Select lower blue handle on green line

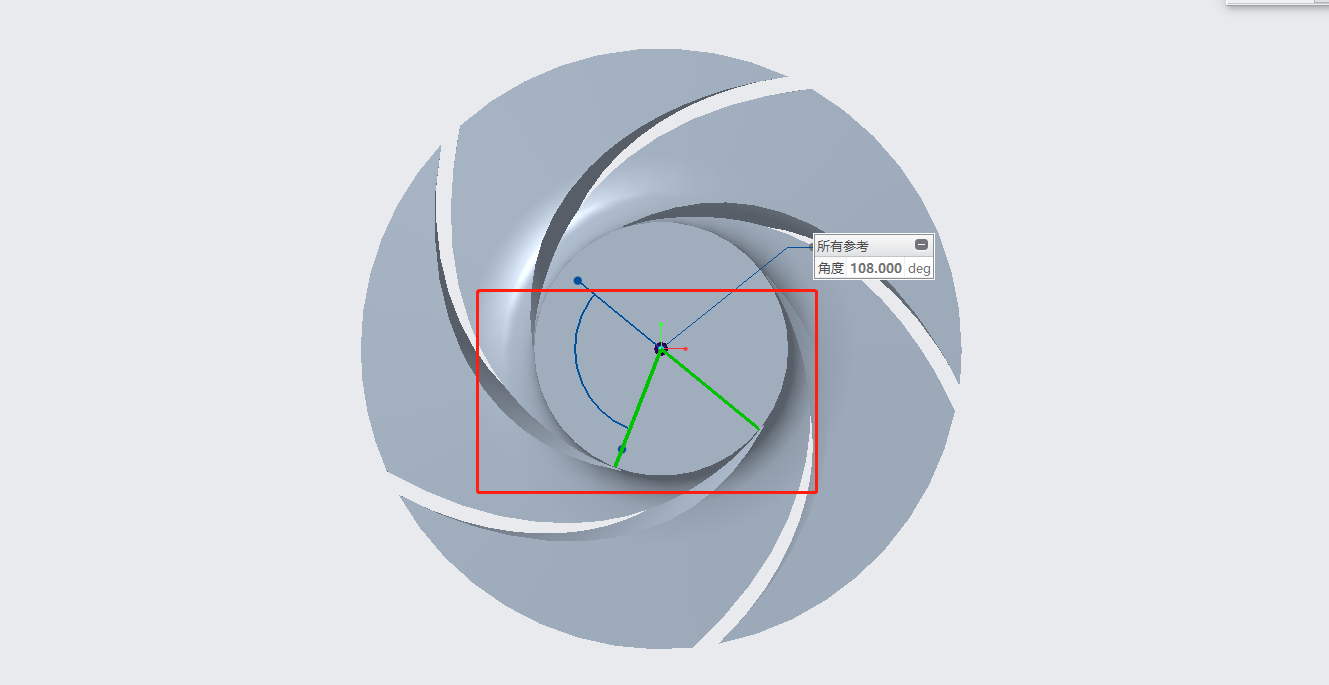(621, 449)
